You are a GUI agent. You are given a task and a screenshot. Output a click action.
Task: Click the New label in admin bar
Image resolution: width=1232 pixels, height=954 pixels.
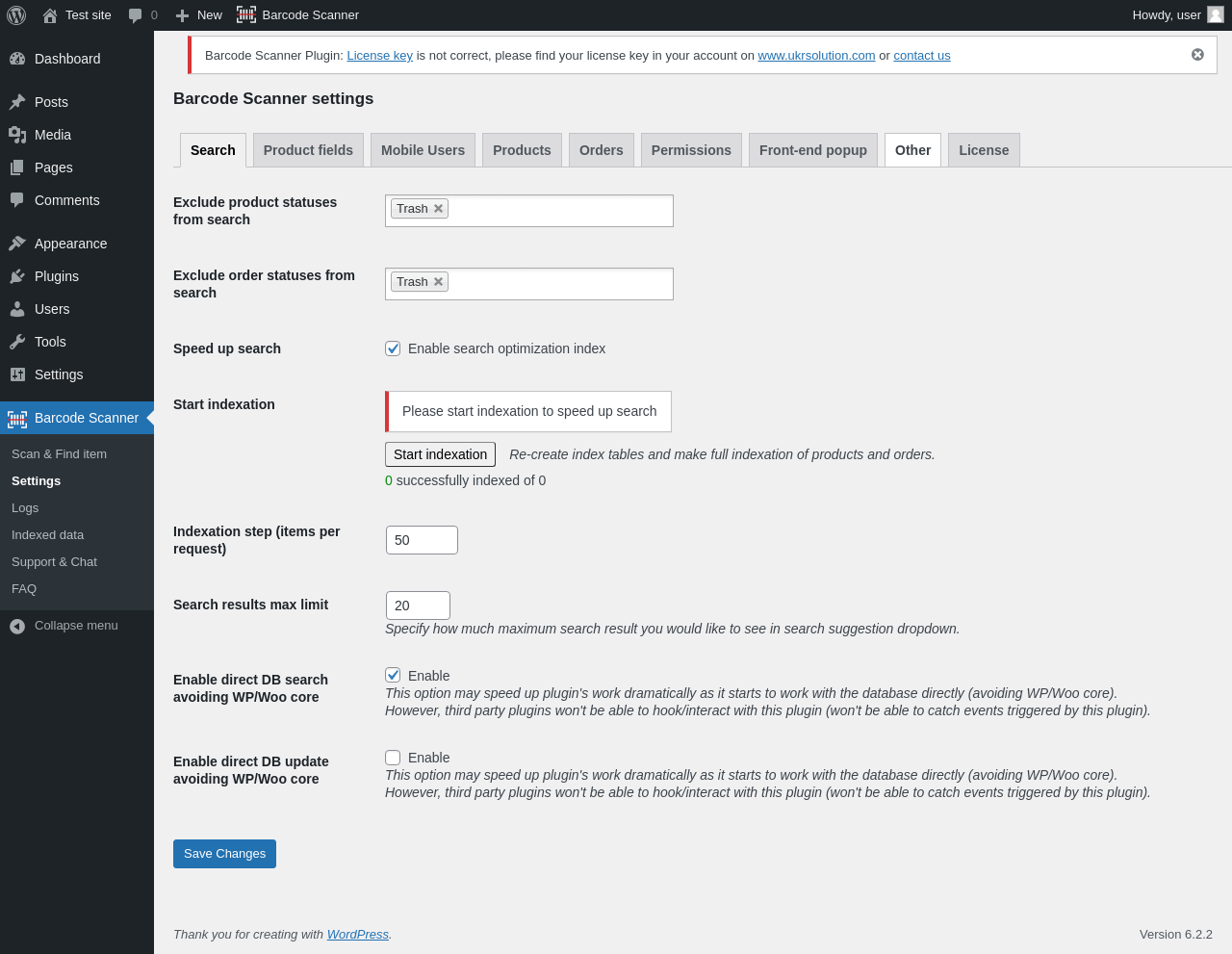tap(210, 15)
